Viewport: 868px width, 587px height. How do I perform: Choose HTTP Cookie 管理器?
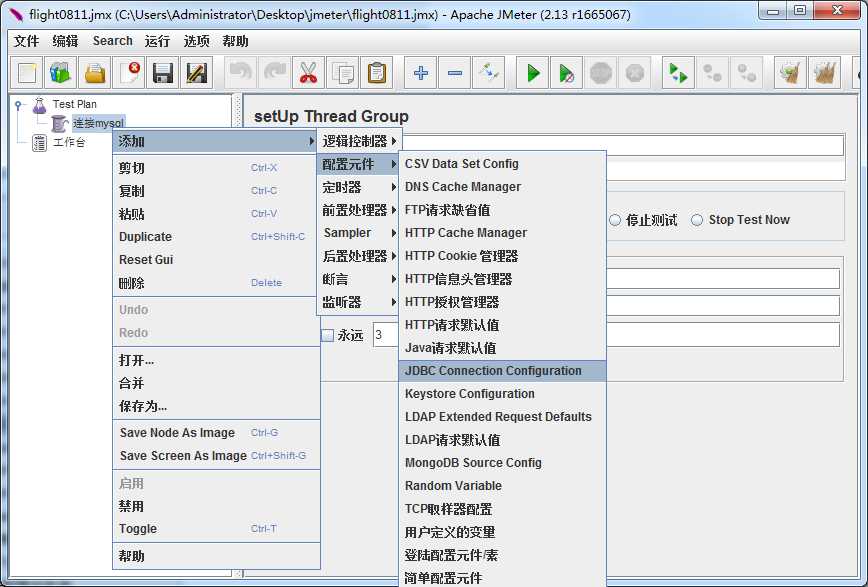502,256
